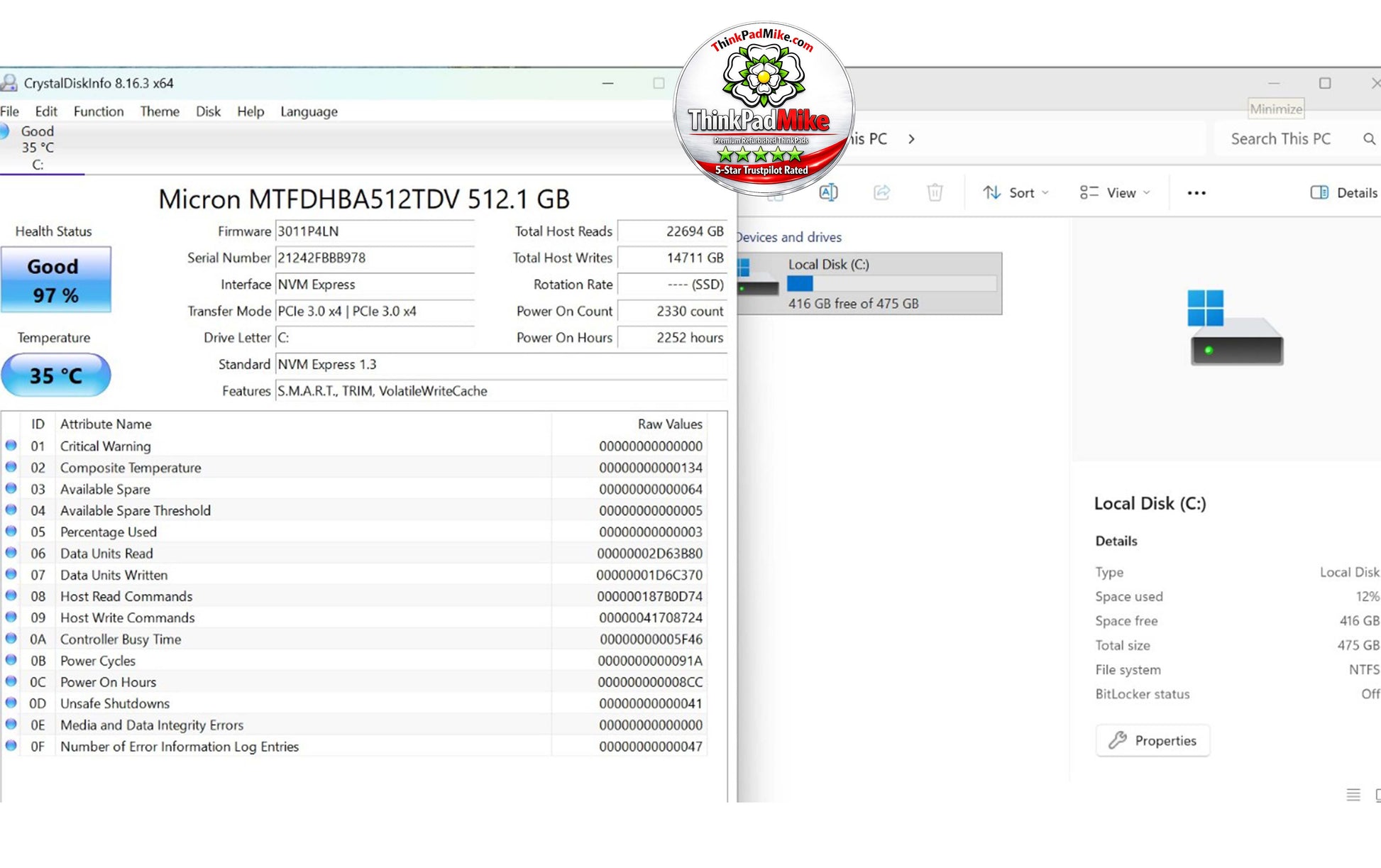Toggle the Details pane
Image resolution: width=1381 pixels, height=868 pixels.
tap(1343, 193)
